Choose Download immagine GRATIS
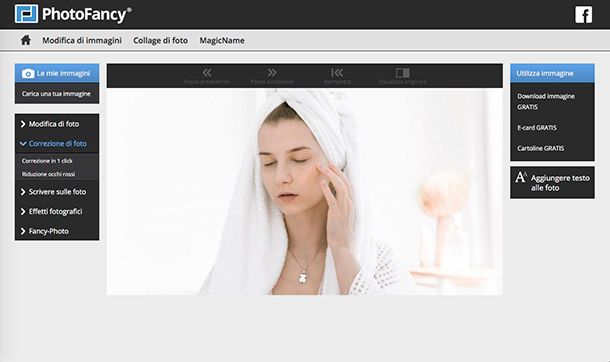The height and width of the screenshot is (362, 610). [x=546, y=101]
